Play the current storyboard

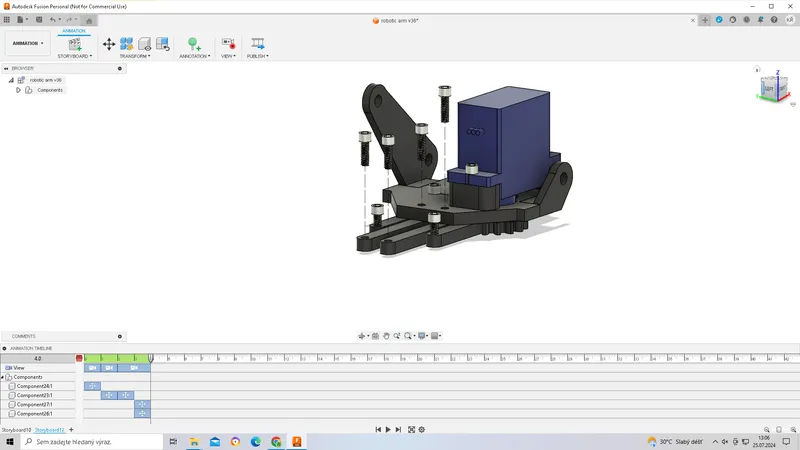pos(388,430)
